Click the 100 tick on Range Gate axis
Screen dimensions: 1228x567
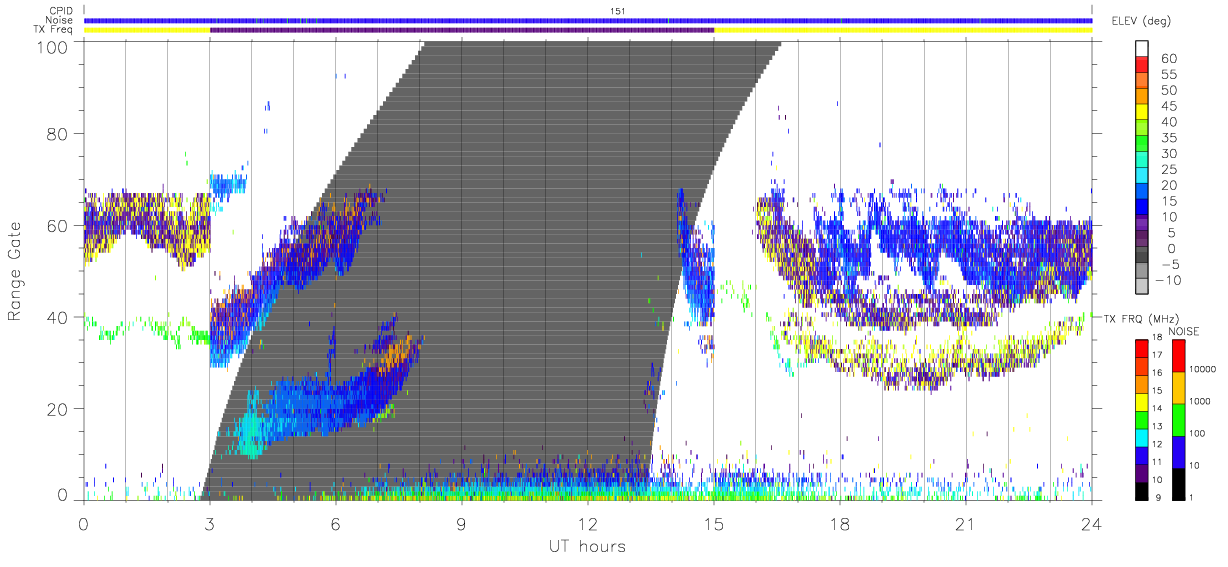pos(54,47)
